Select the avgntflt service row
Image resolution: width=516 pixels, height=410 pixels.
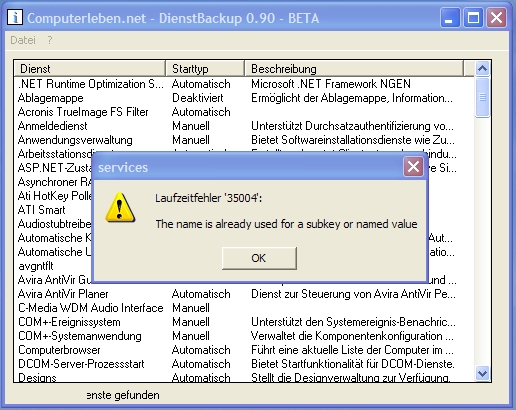36,266
